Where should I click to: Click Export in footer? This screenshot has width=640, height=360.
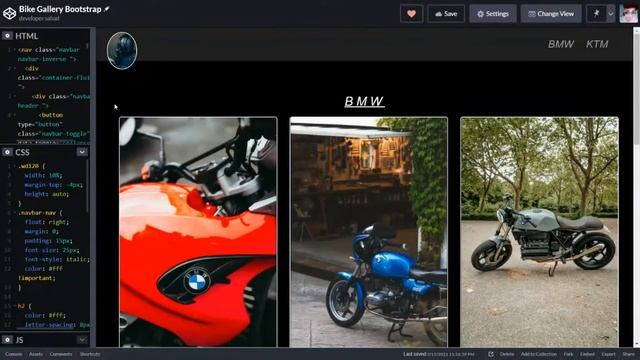pos(608,354)
